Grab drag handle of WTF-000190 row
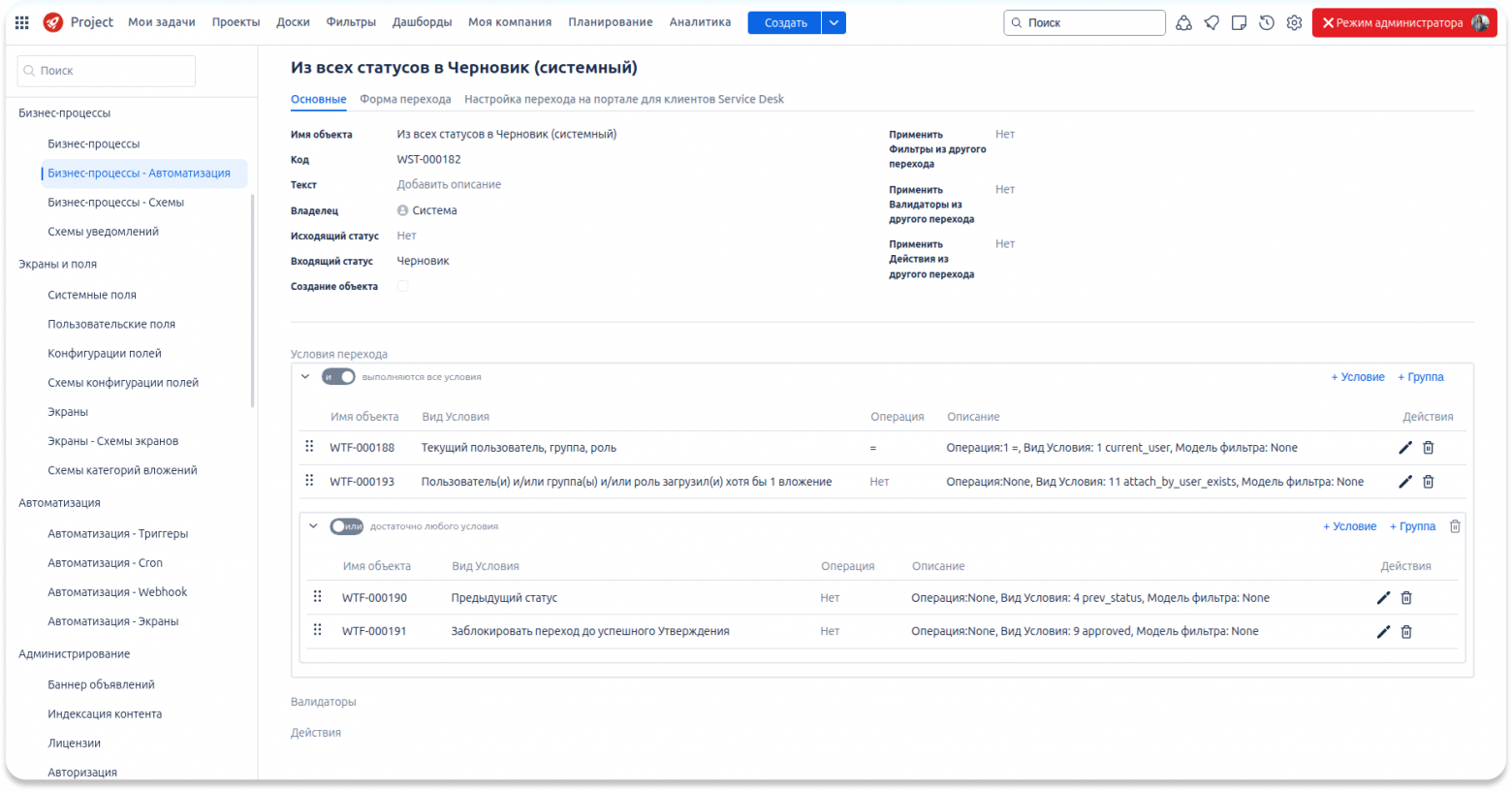 click(317, 597)
